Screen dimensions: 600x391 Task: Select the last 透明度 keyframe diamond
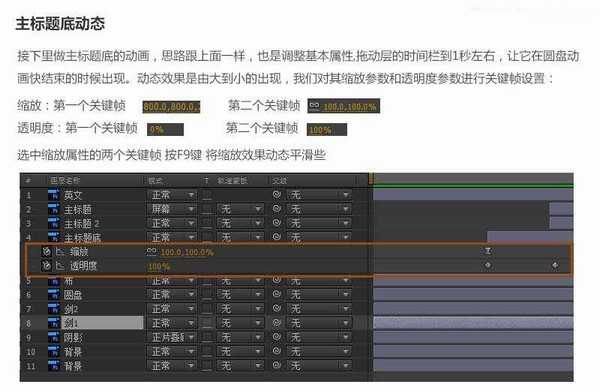555,265
